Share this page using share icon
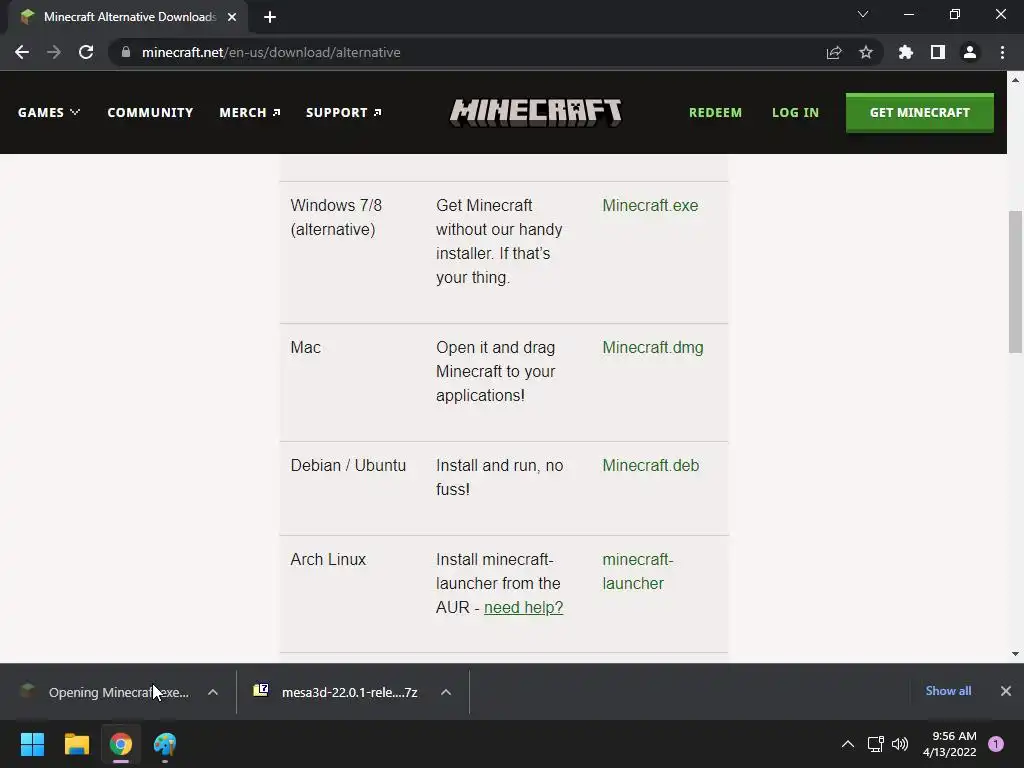Viewport: 1024px width, 768px height. click(834, 52)
